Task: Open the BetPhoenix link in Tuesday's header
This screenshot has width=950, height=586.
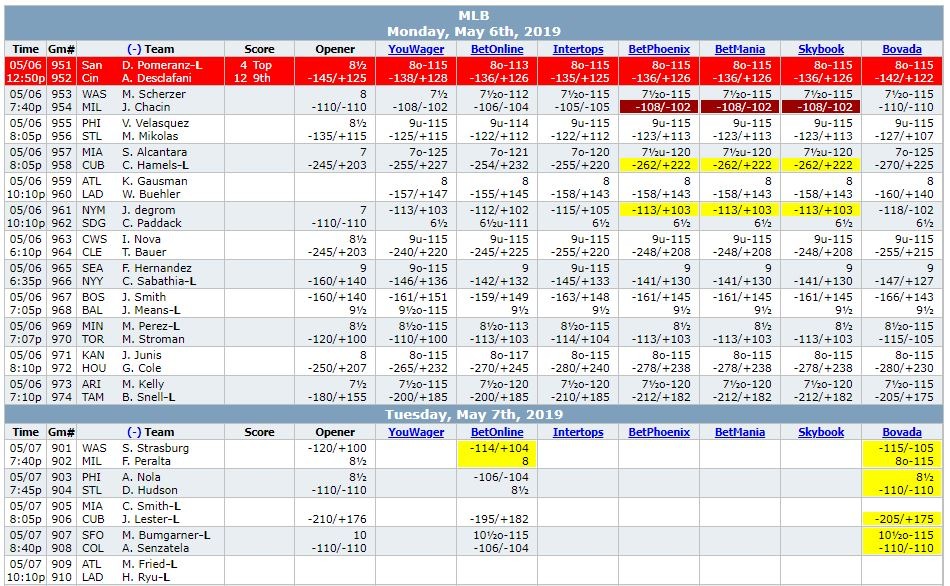Action: tap(659, 432)
